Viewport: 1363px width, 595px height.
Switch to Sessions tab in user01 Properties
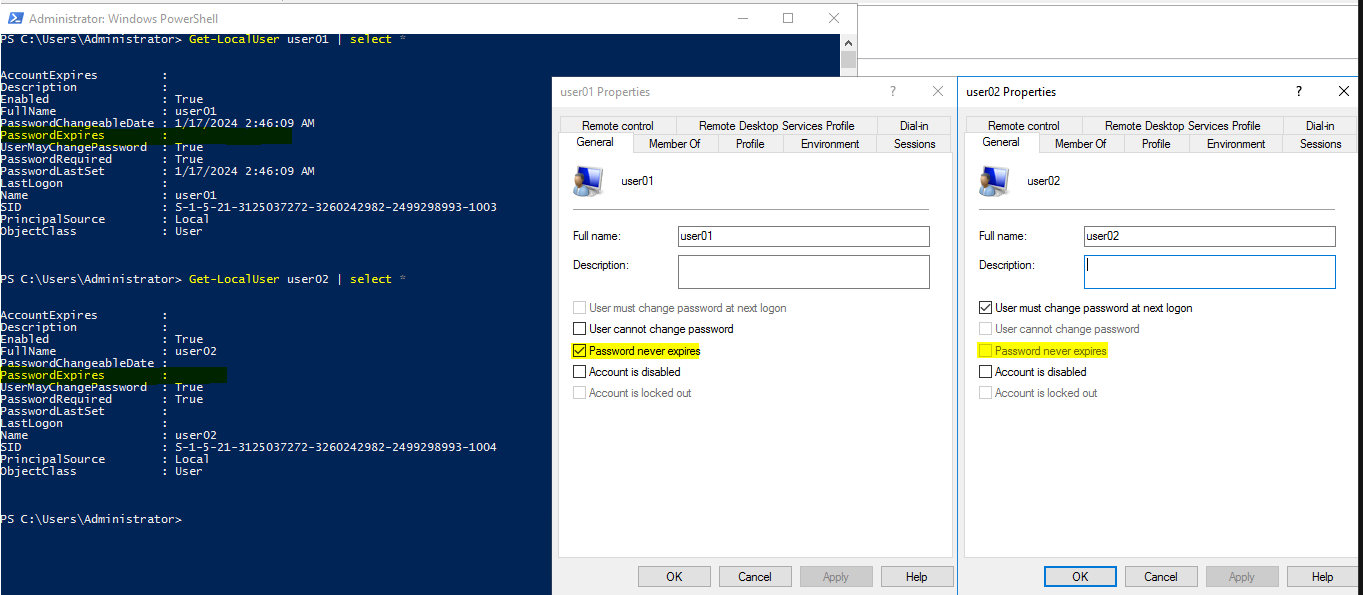tap(914, 144)
